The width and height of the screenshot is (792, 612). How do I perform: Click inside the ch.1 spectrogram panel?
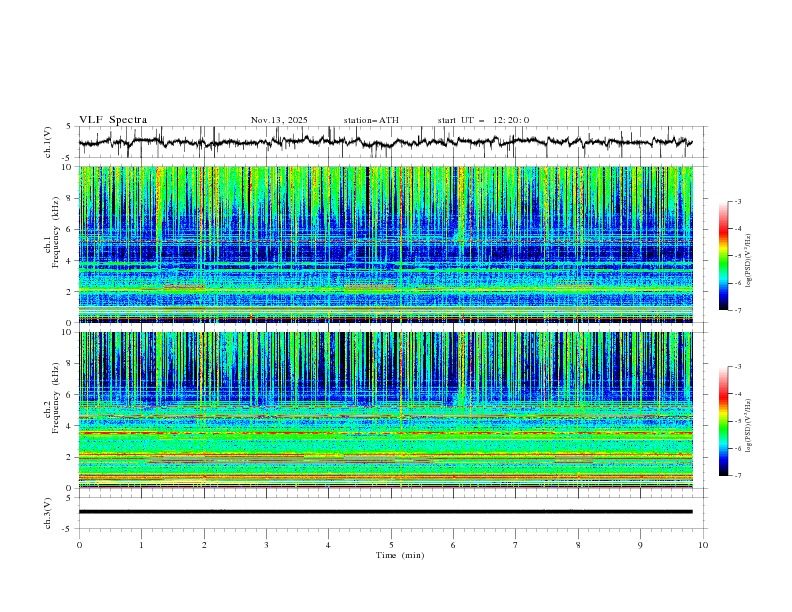(385, 244)
